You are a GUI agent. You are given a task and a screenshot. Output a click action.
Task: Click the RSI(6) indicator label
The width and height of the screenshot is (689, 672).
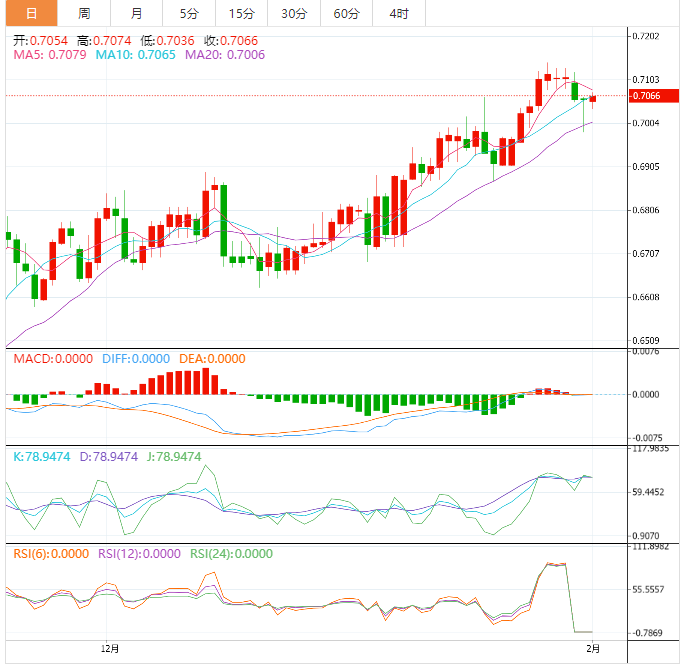coord(50,553)
